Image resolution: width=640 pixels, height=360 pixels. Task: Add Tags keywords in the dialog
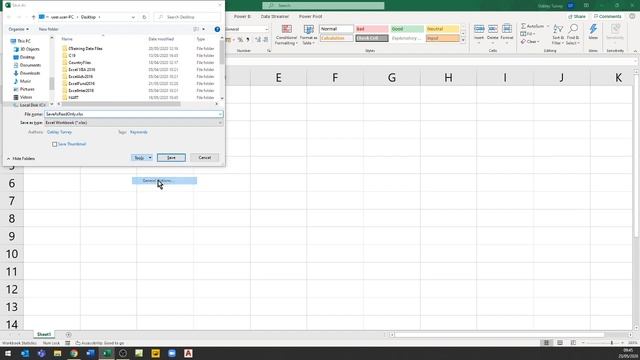[x=139, y=132]
